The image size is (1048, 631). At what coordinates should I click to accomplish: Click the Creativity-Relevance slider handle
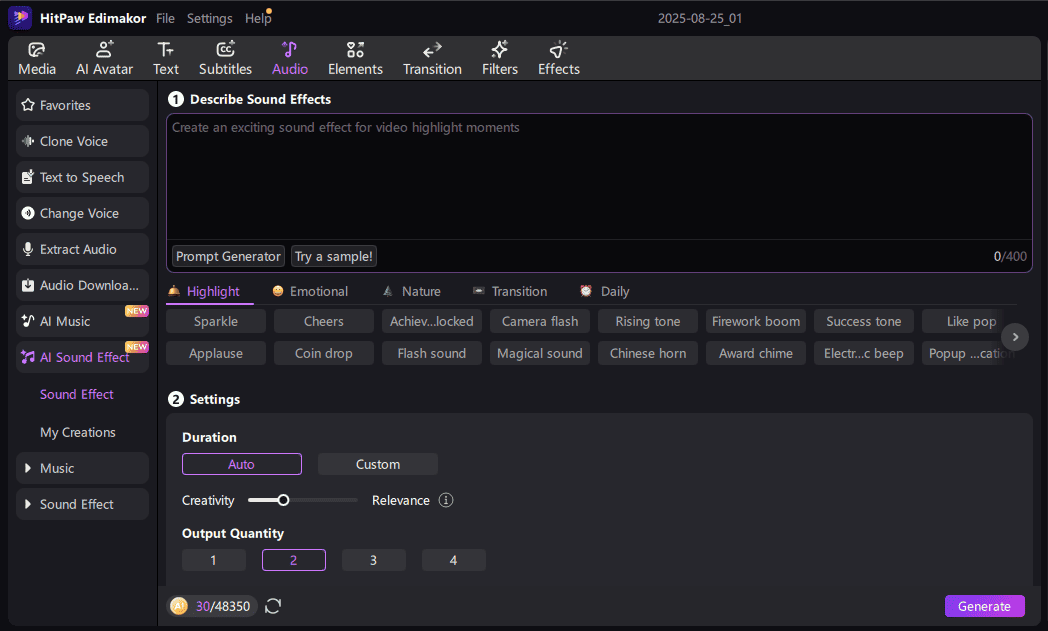coord(283,500)
